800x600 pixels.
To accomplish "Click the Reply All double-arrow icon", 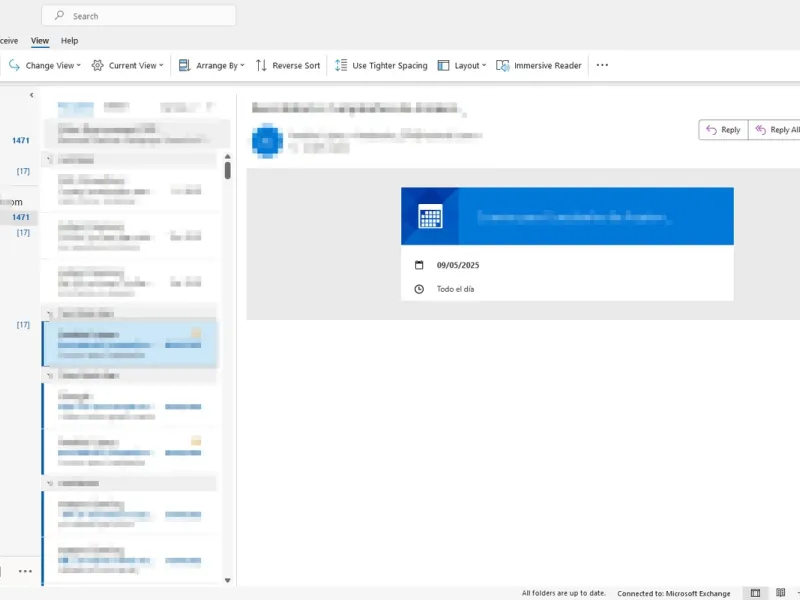I will click(760, 130).
